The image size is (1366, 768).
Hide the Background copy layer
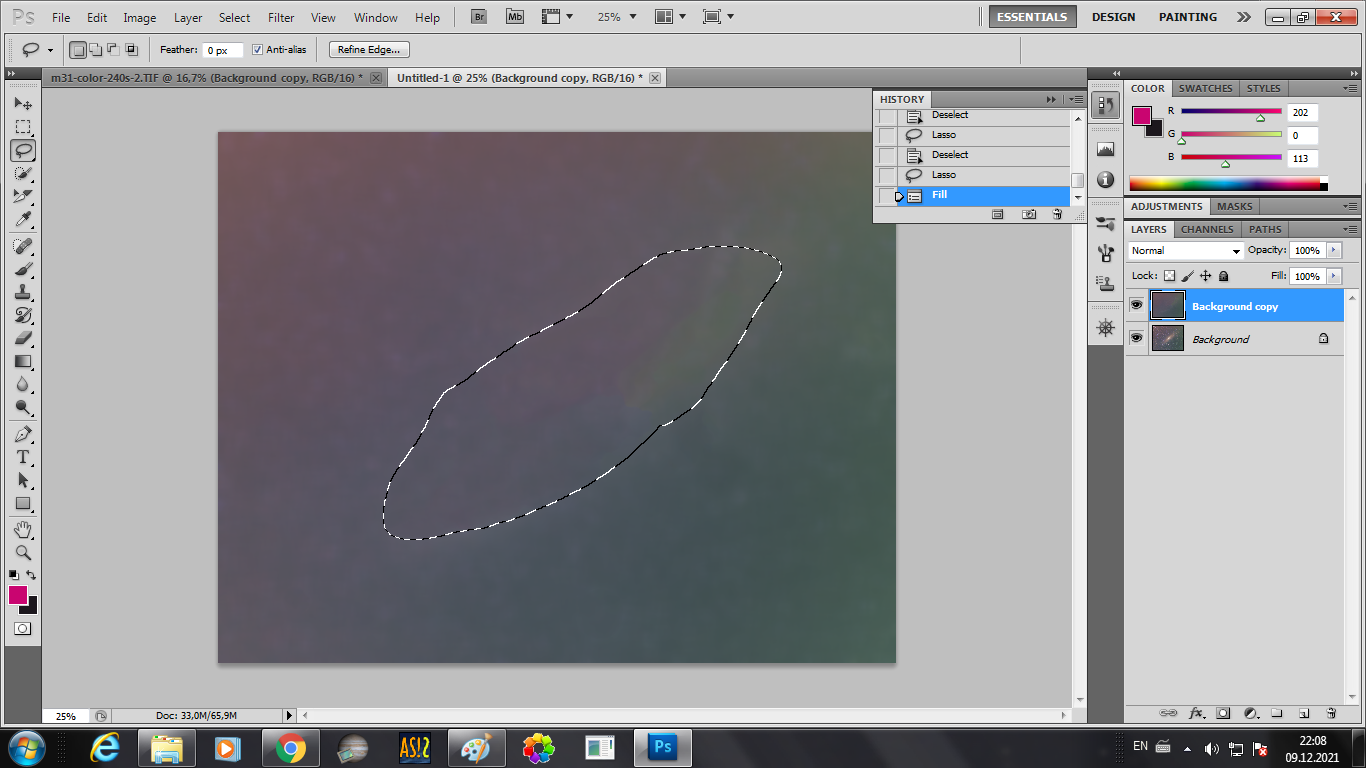(x=1136, y=305)
